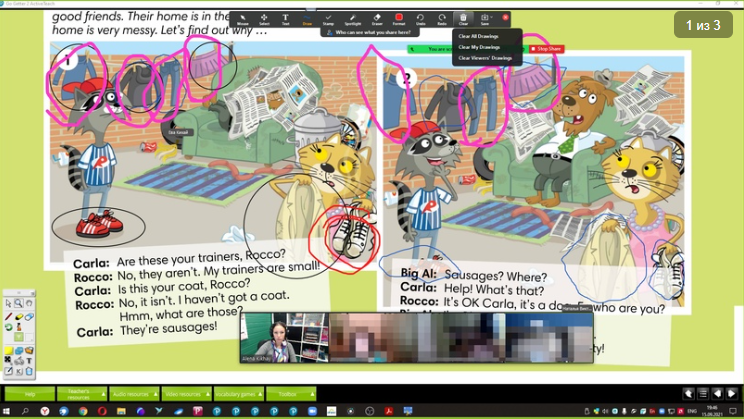Open Zoom from the taskbar
The width and height of the screenshot is (744, 419).
(312, 411)
